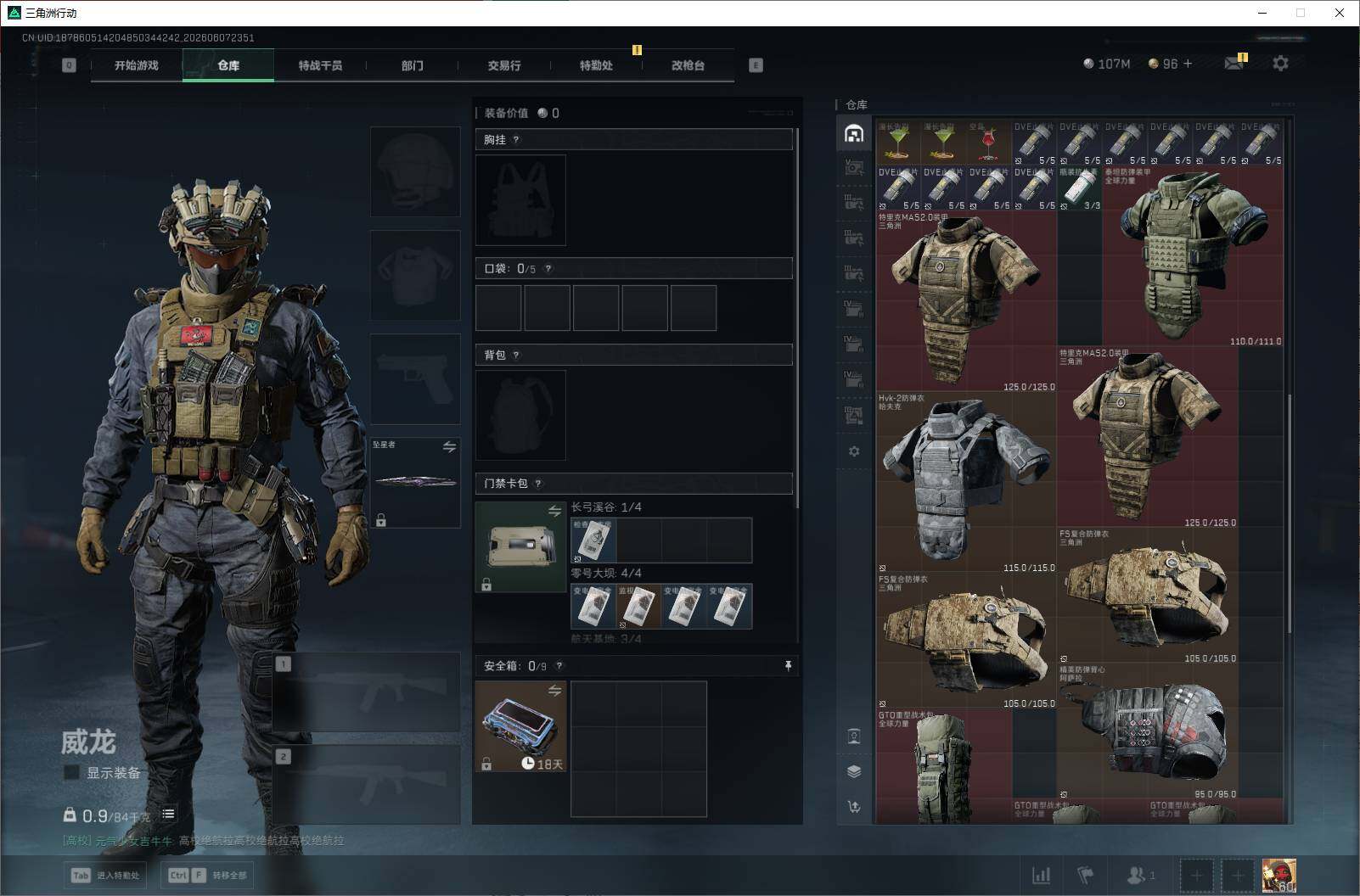Open warehouse sidebar gear settings
This screenshot has height=896, width=1360.
[854, 451]
